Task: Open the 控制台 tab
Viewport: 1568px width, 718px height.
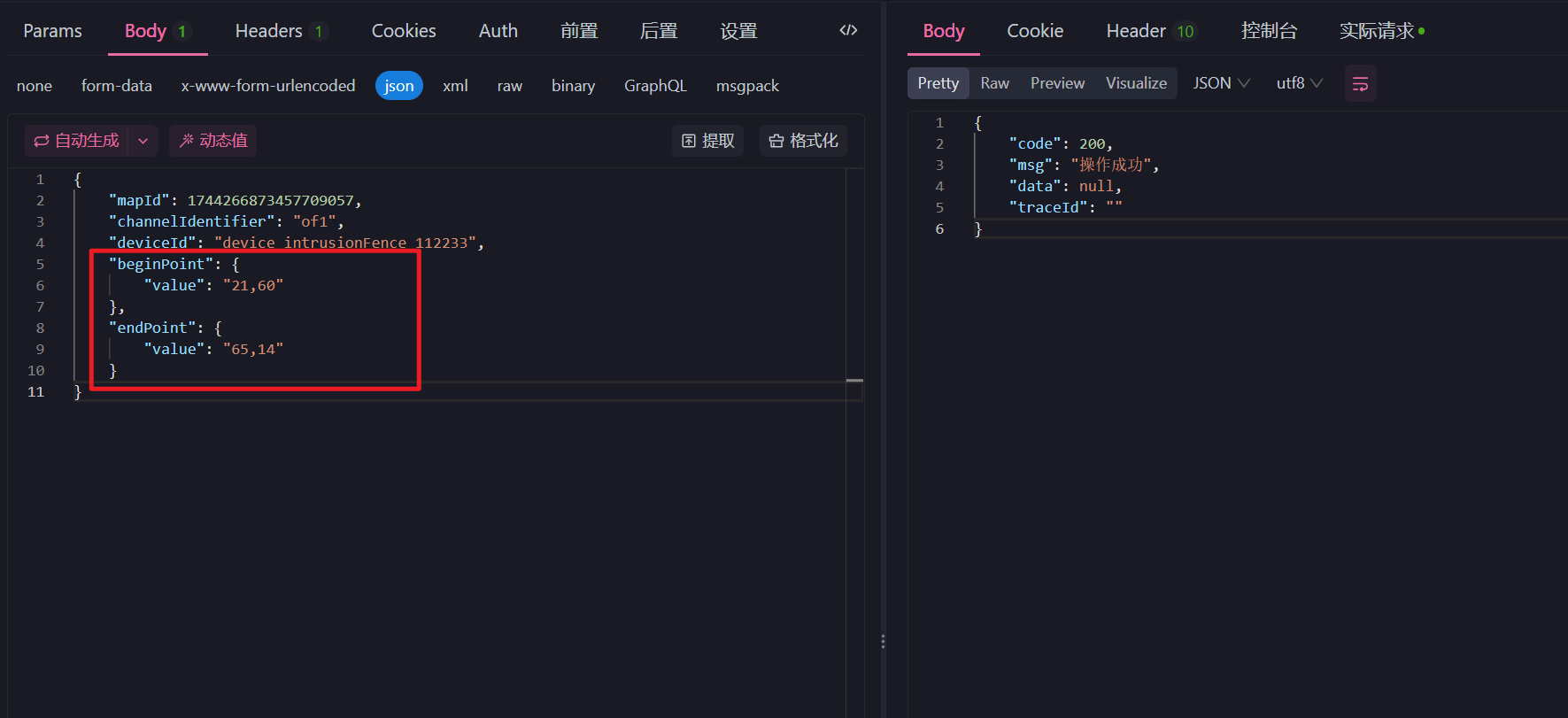Action: [1269, 31]
